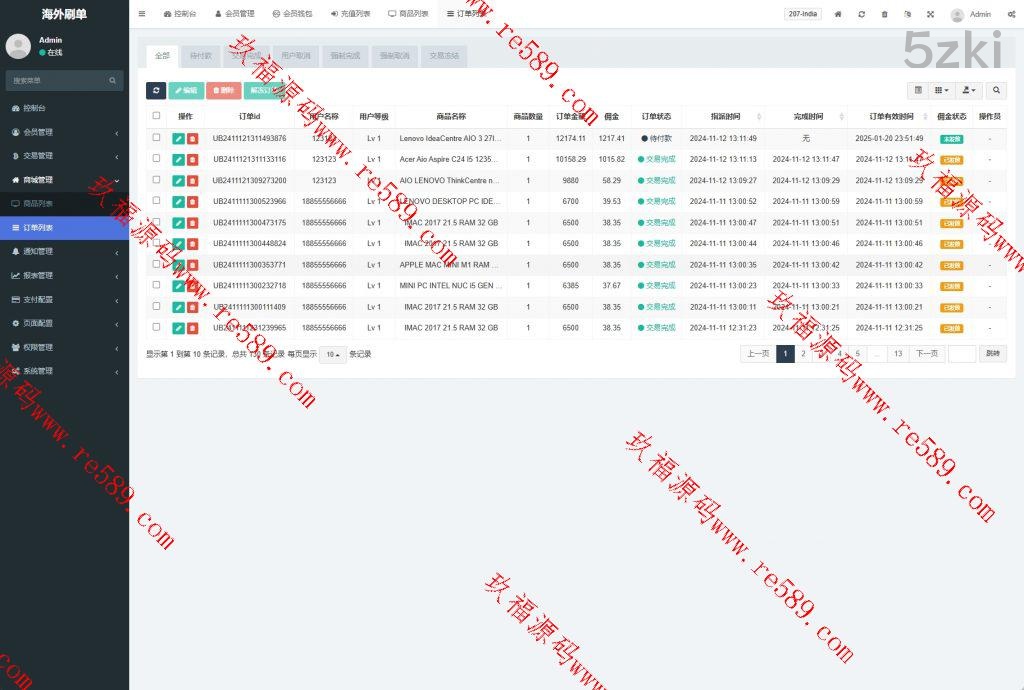Tick checkbox for order UB24111213111493876
Image resolution: width=1024 pixels, height=690 pixels.
pos(156,138)
